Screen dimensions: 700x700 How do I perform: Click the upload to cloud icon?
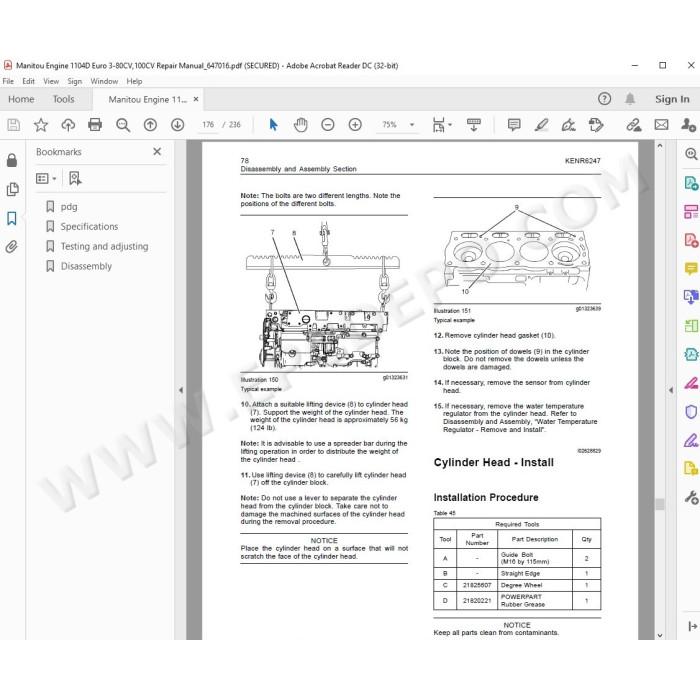[x=68, y=125]
